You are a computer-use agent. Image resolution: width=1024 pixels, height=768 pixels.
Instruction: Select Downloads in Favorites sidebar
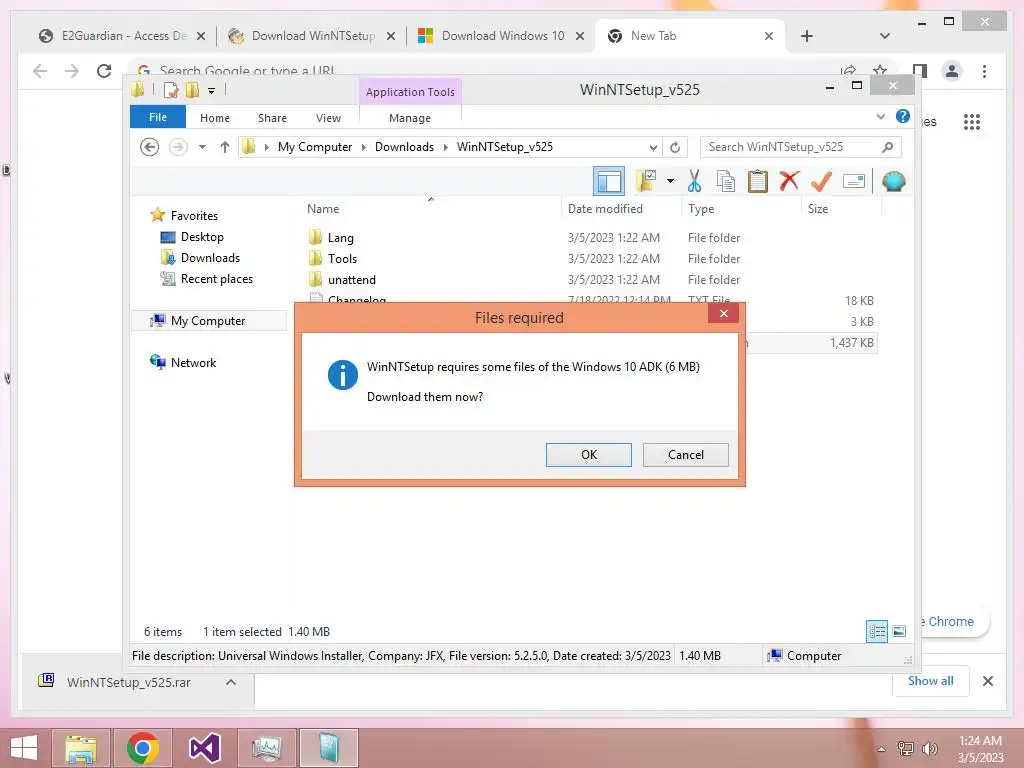coord(210,258)
